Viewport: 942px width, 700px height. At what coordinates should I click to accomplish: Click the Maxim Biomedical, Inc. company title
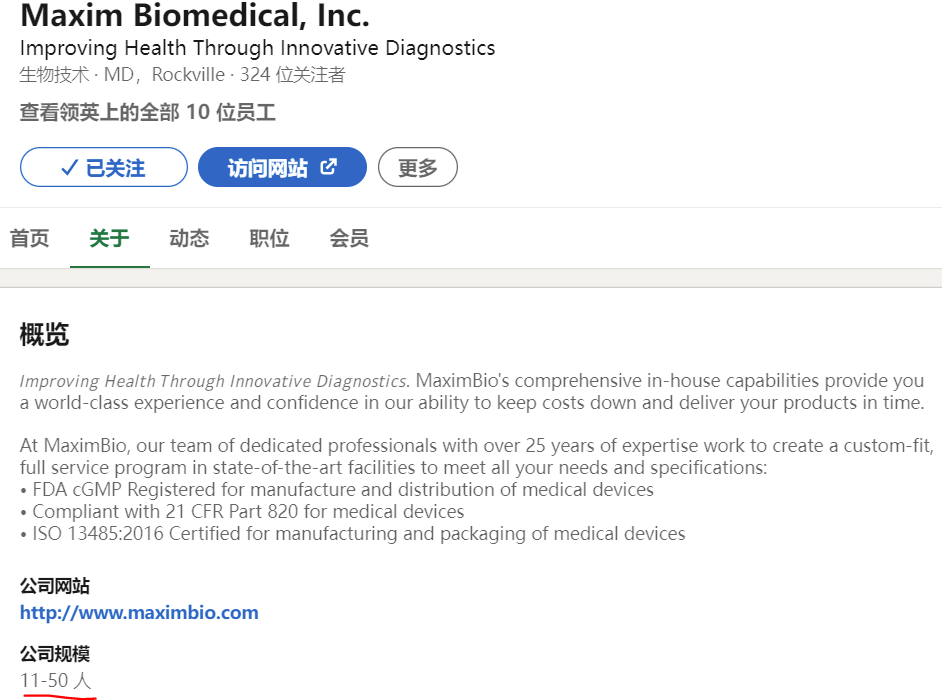click(195, 16)
